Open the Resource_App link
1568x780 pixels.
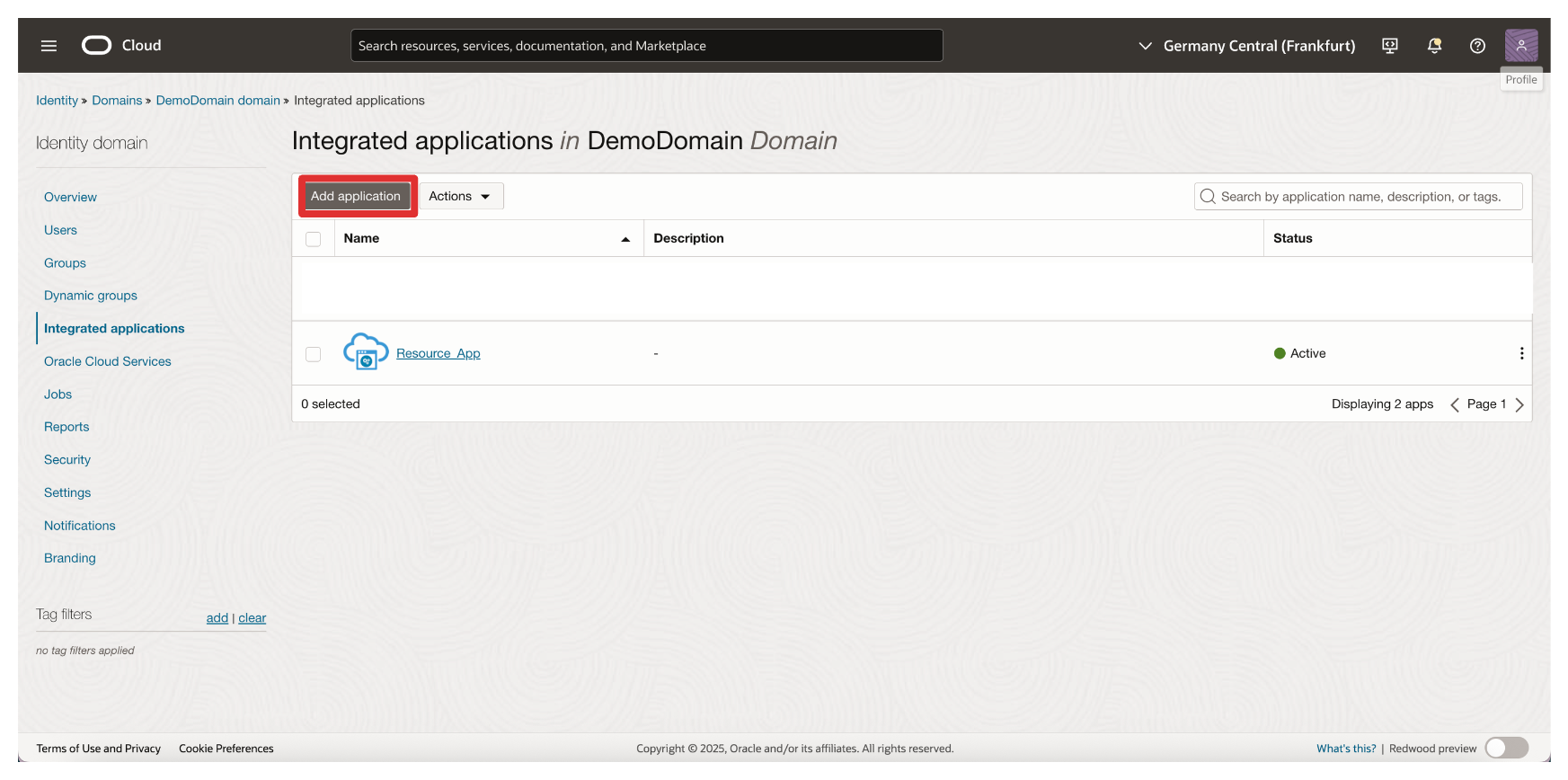438,353
